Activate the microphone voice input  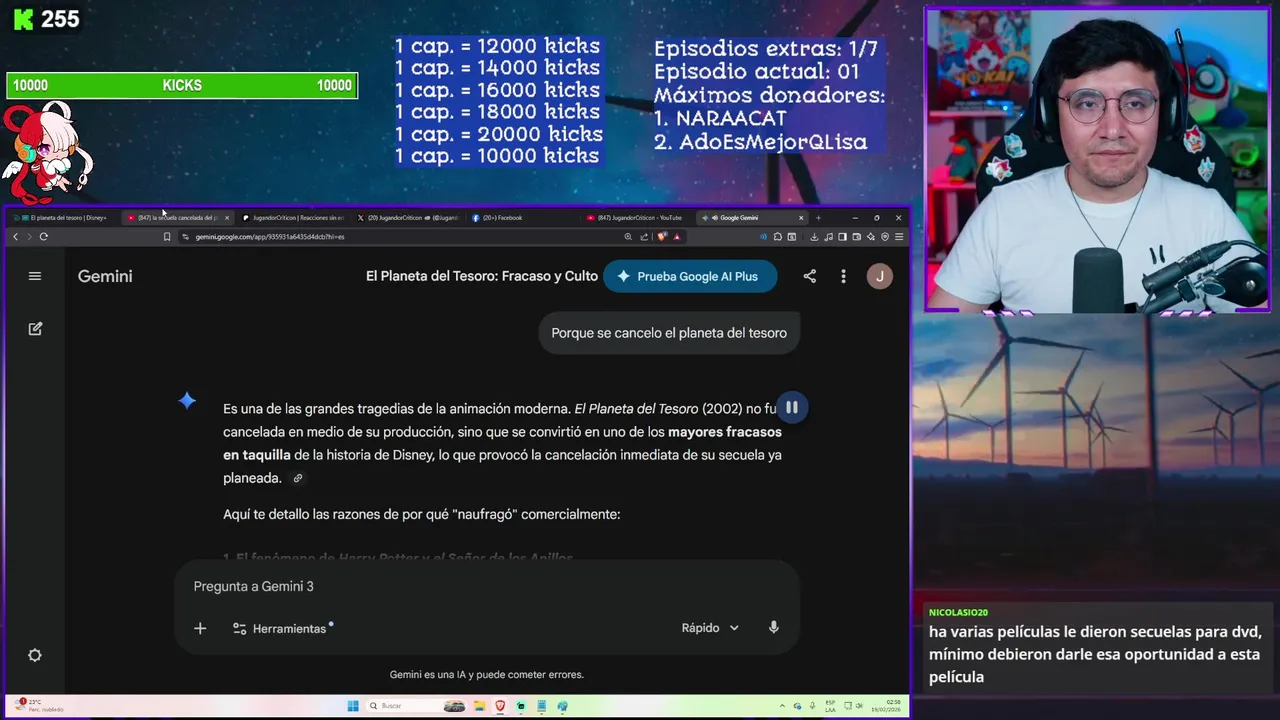(773, 627)
